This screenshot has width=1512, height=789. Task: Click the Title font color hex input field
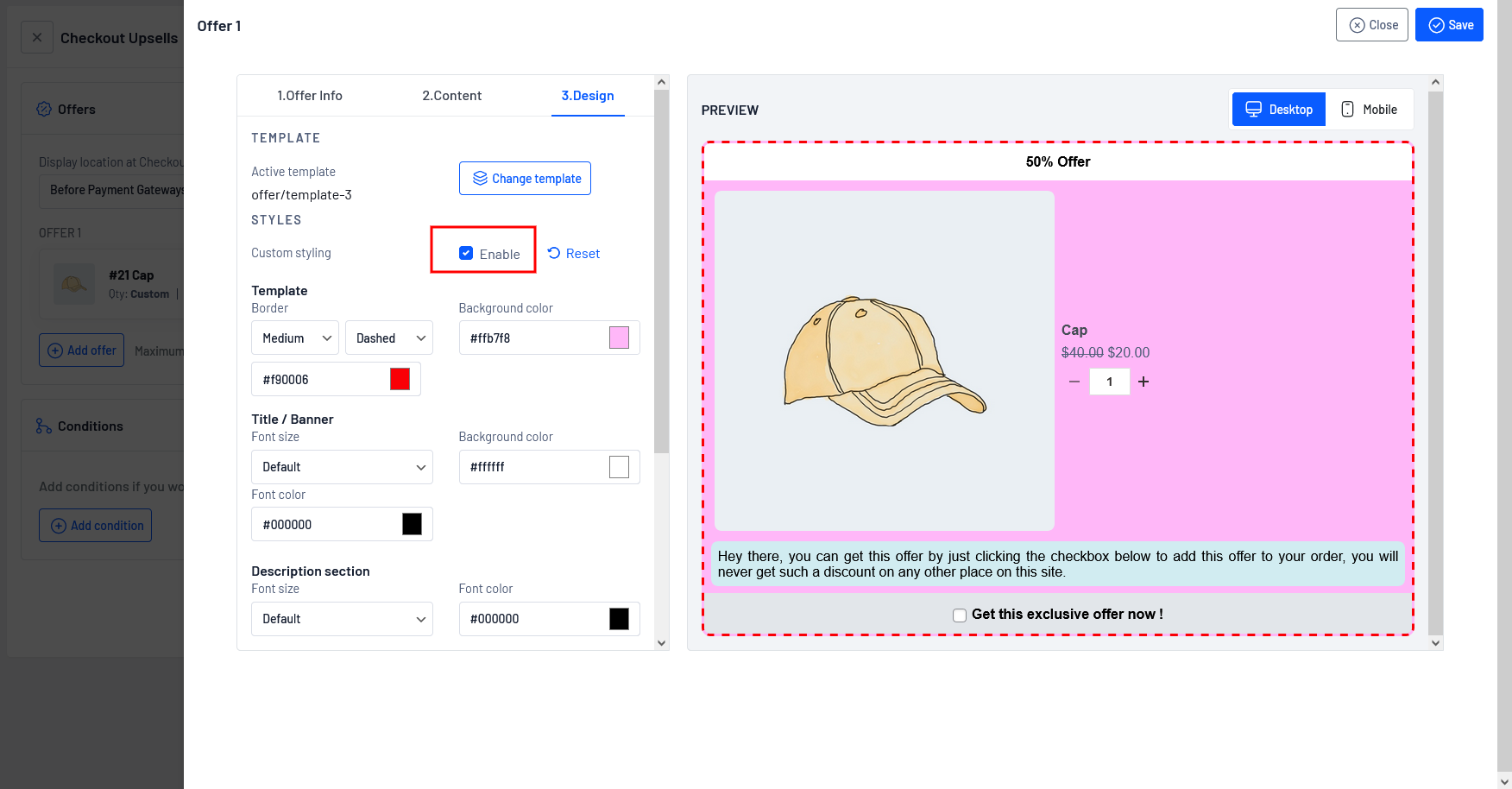pyautogui.click(x=326, y=525)
